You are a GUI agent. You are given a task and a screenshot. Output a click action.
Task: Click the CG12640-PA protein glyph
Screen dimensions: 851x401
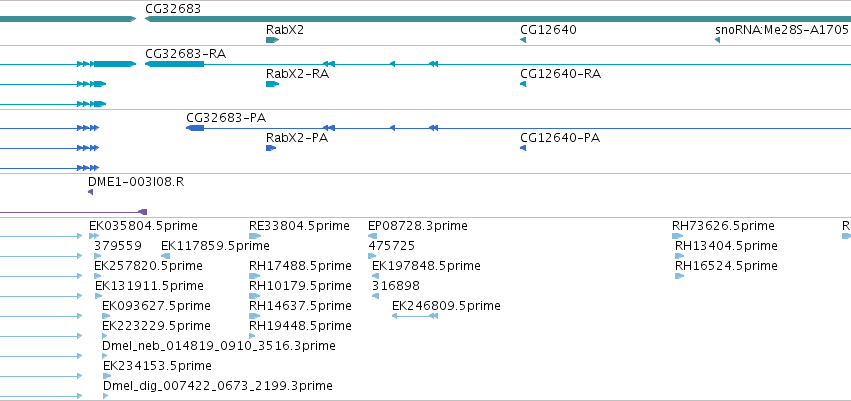(523, 148)
